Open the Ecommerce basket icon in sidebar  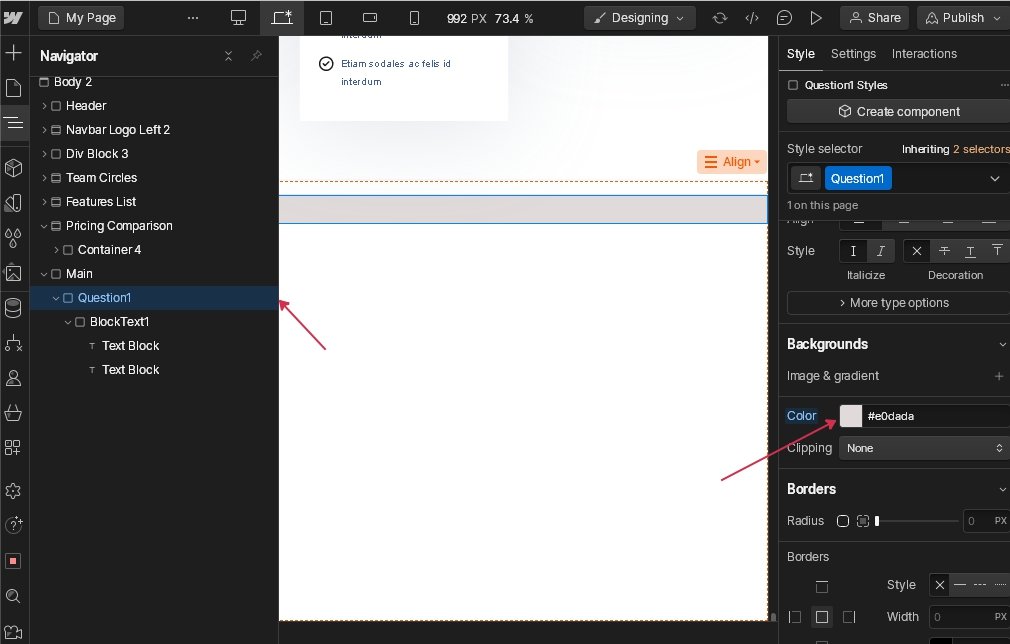pos(14,412)
